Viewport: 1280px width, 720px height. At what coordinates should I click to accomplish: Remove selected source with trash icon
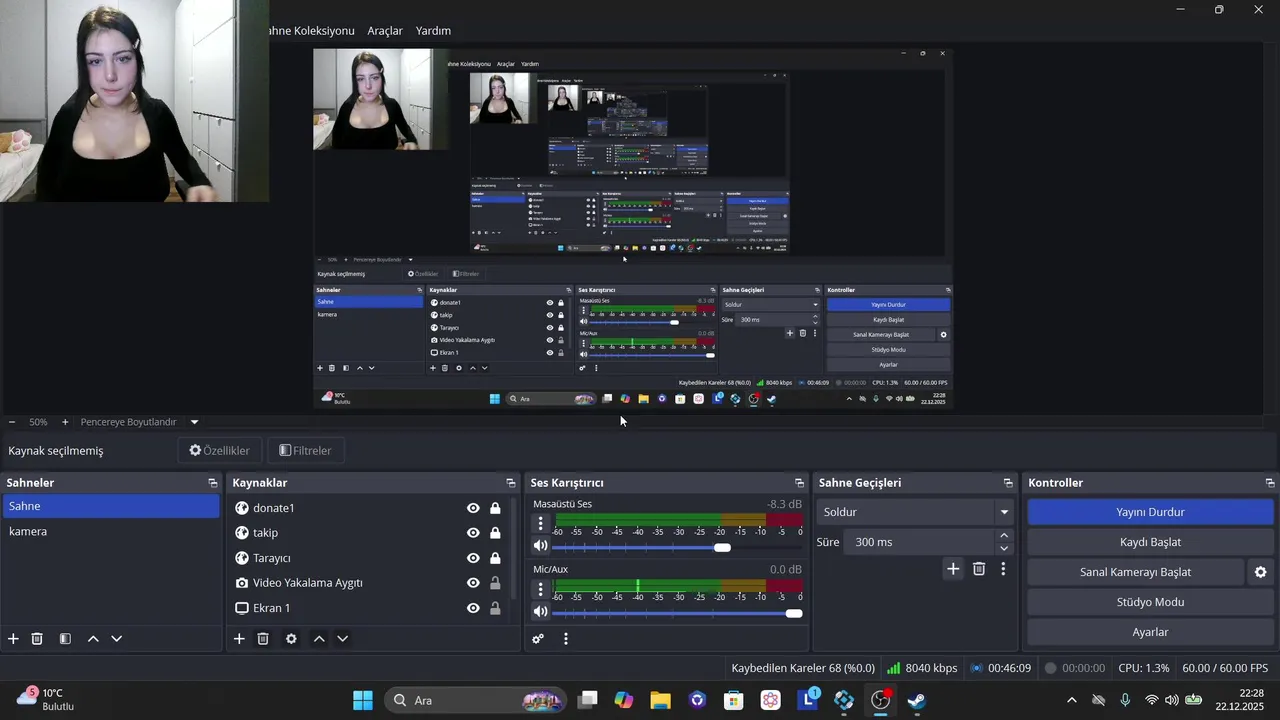tap(263, 638)
